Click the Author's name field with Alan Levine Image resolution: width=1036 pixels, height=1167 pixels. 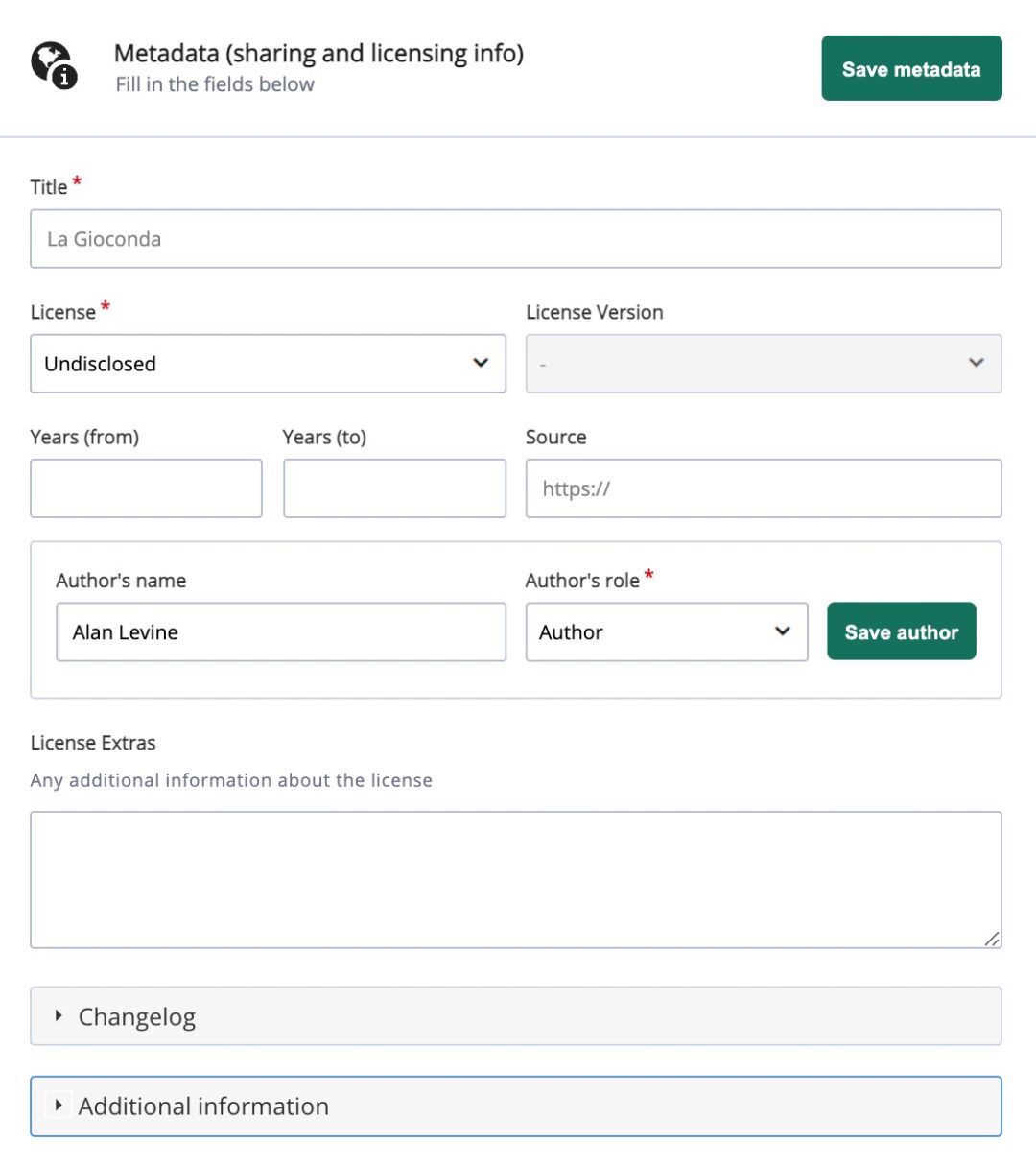[280, 632]
